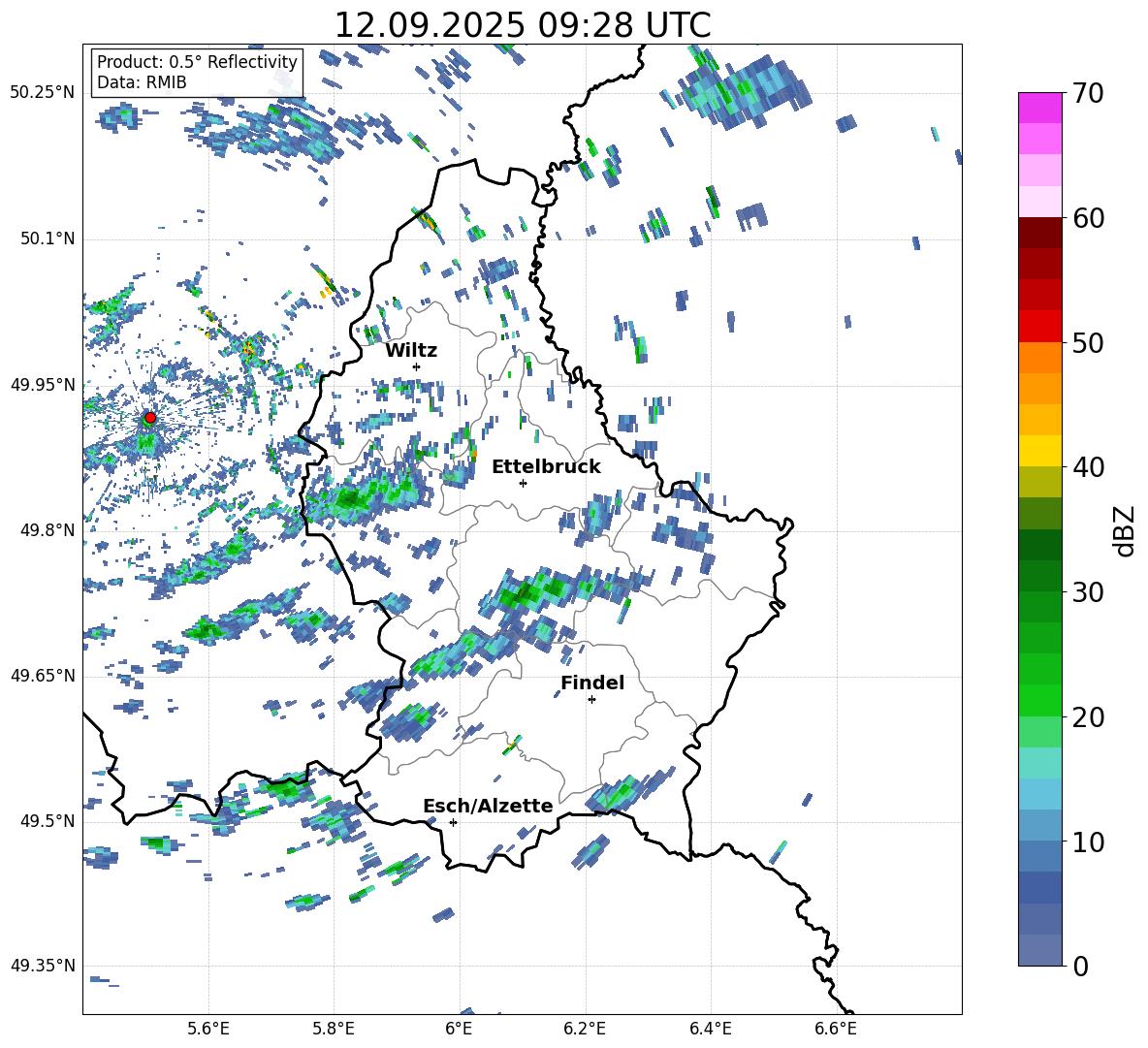Click the 50.25°N latitude label
Image resolution: width=1148 pixels, height=1048 pixels.
click(x=43, y=93)
